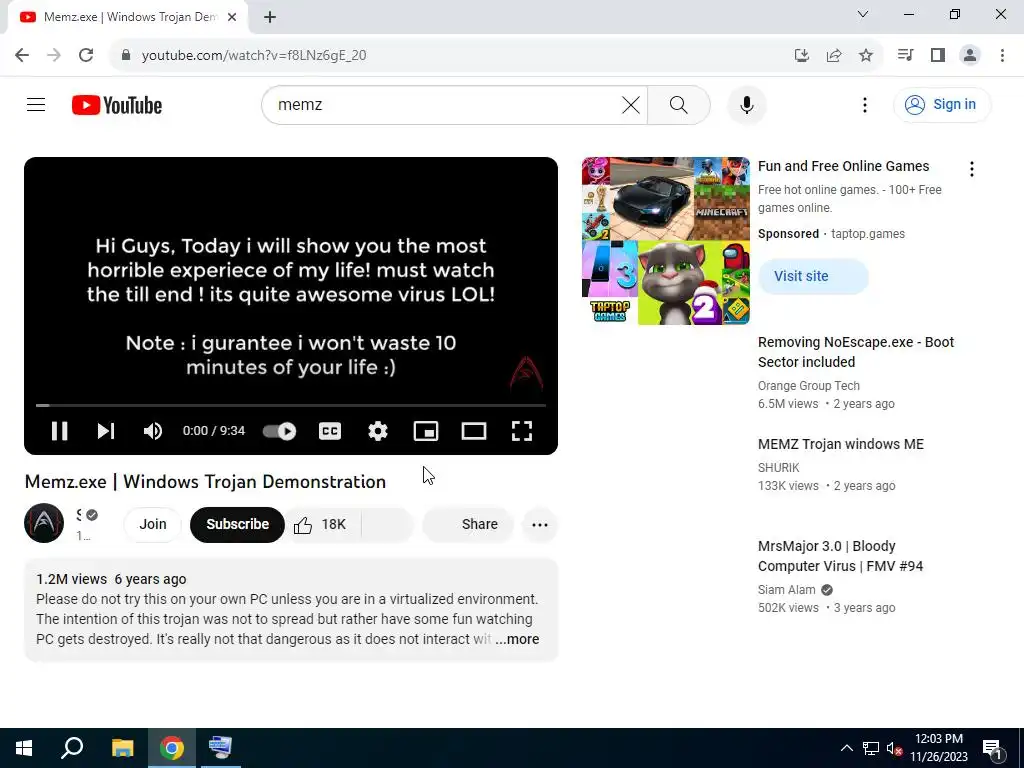This screenshot has width=1024, height=768.
Task: Open the TapTop Games ad thumbnail
Action: (x=665, y=241)
